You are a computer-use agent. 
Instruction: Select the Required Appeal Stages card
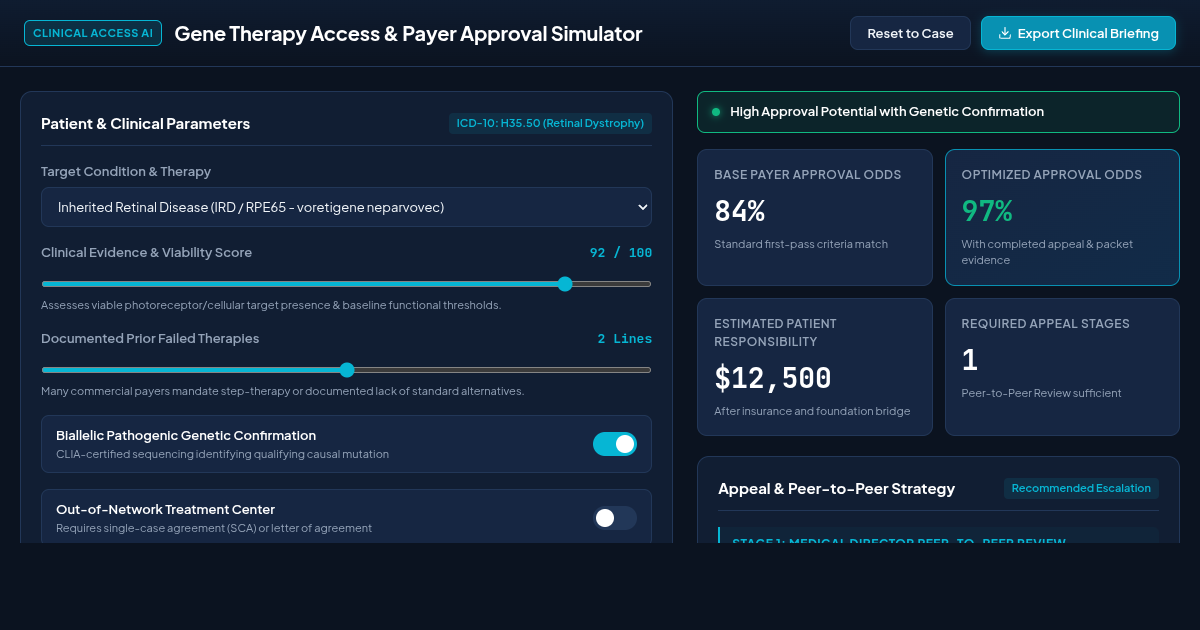(1062, 367)
